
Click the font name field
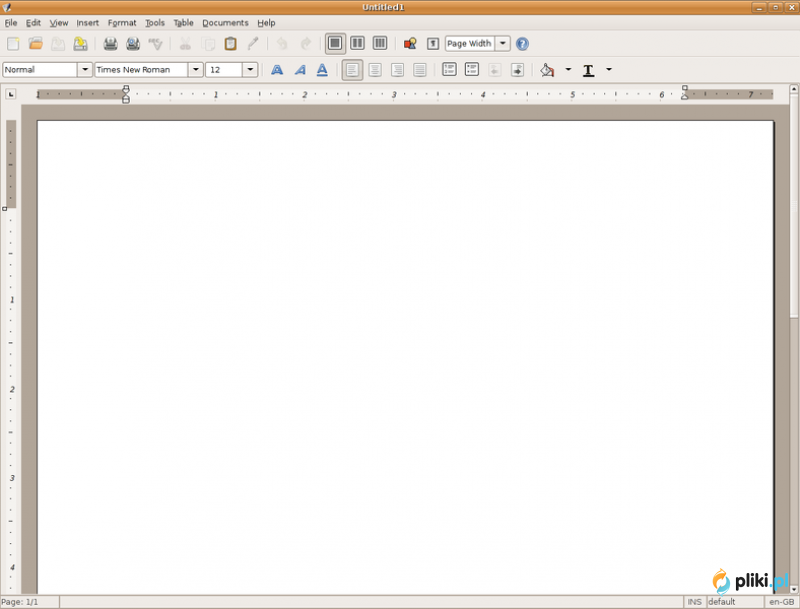point(141,69)
